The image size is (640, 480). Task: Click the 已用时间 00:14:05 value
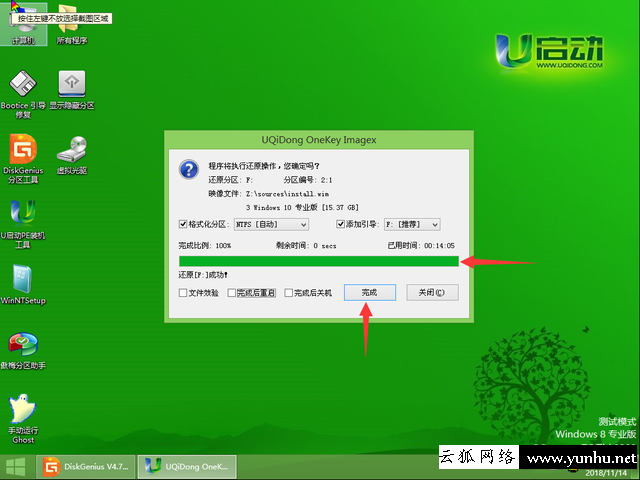[x=439, y=246]
